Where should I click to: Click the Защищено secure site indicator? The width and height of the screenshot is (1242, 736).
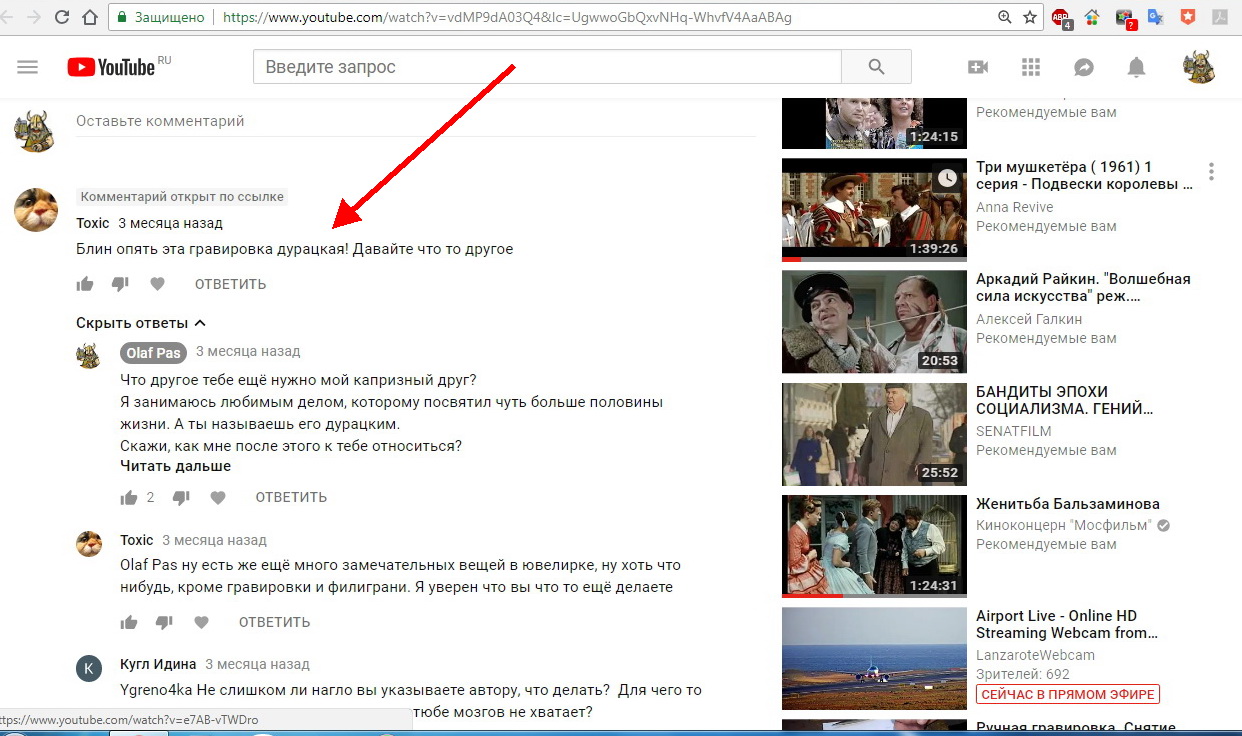[160, 17]
